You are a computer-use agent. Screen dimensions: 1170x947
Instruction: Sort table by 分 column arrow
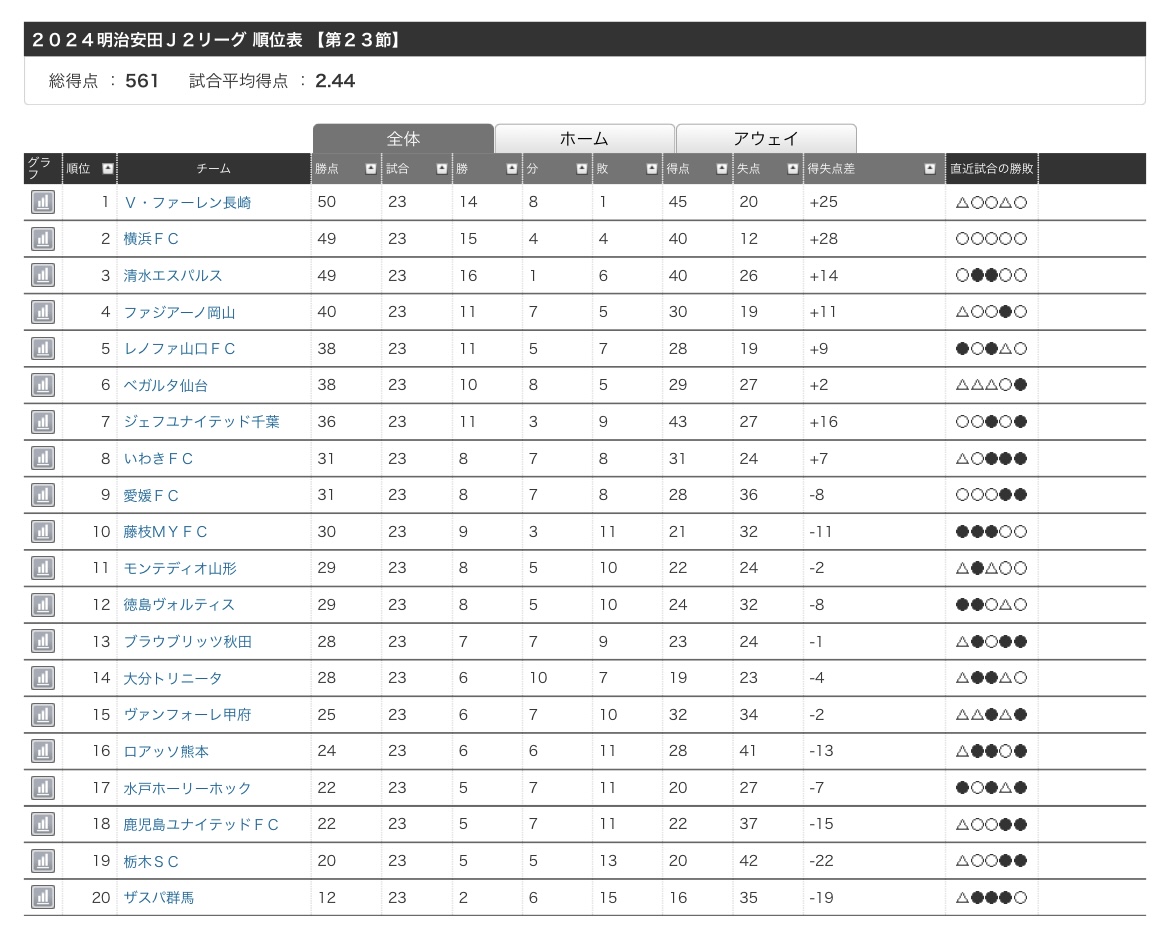point(582,169)
